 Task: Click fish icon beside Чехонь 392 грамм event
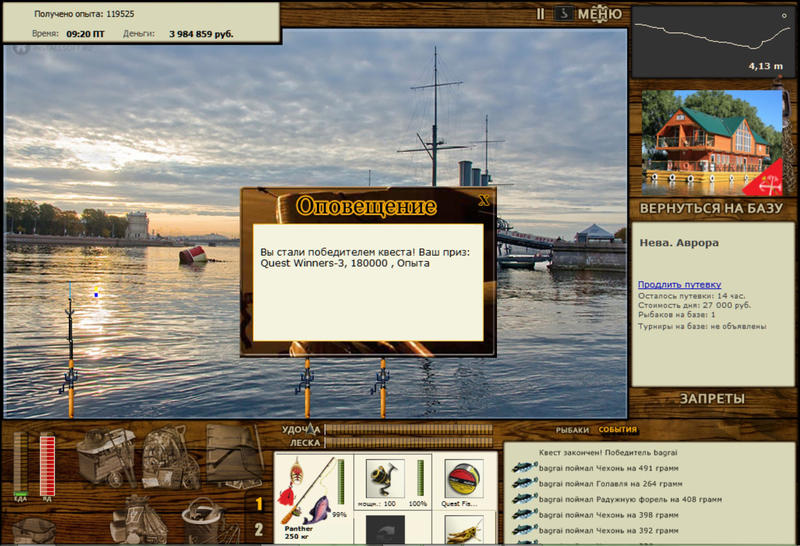click(524, 530)
